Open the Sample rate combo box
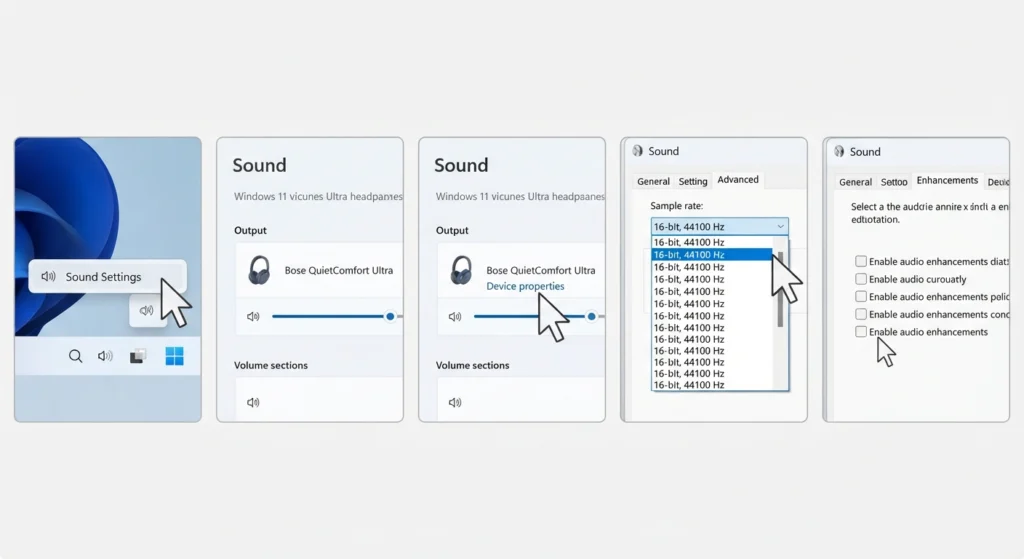 (x=720, y=227)
